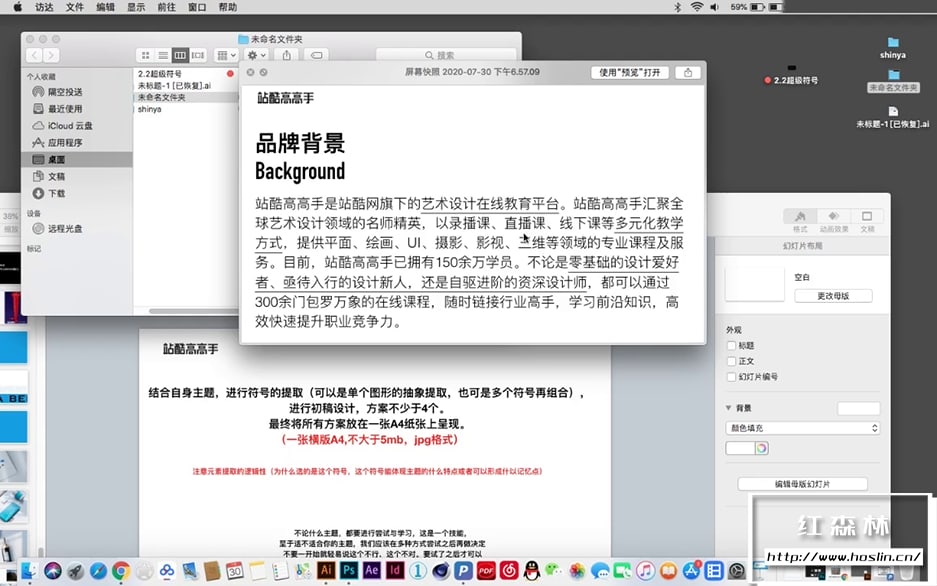Enable the 正文 checkbox

(x=731, y=361)
